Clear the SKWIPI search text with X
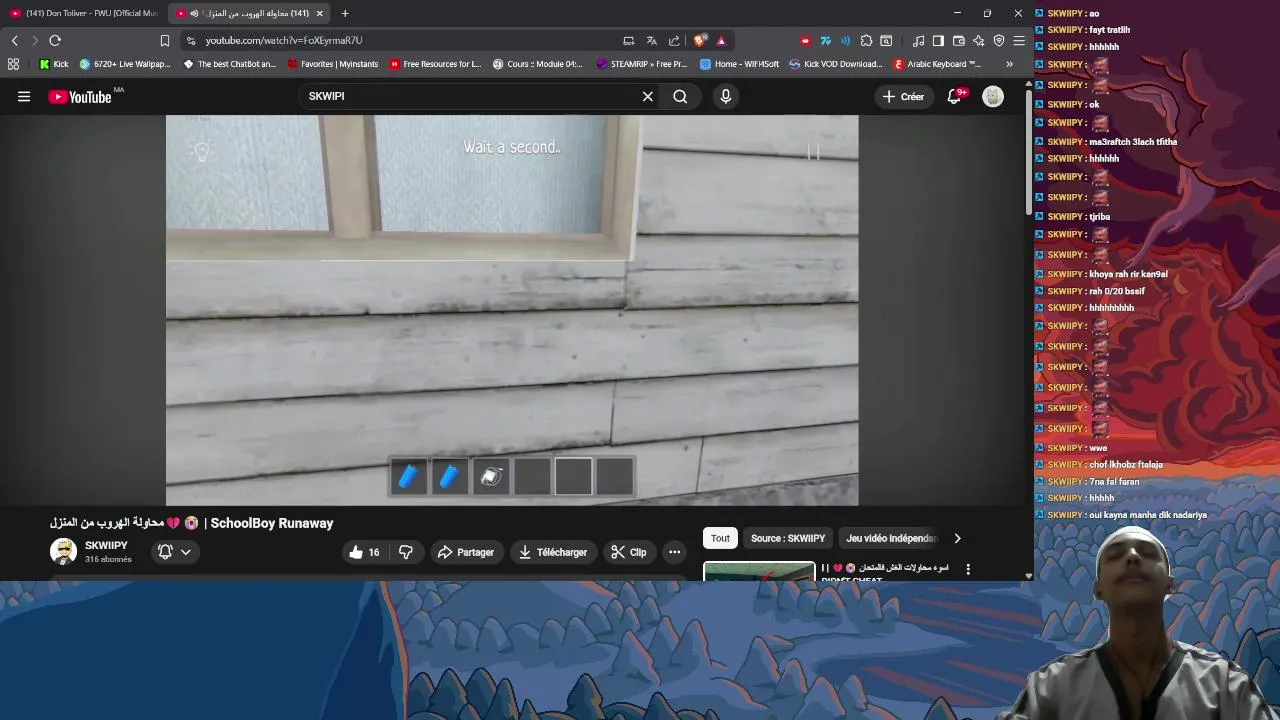Viewport: 1280px width, 720px height. [647, 96]
